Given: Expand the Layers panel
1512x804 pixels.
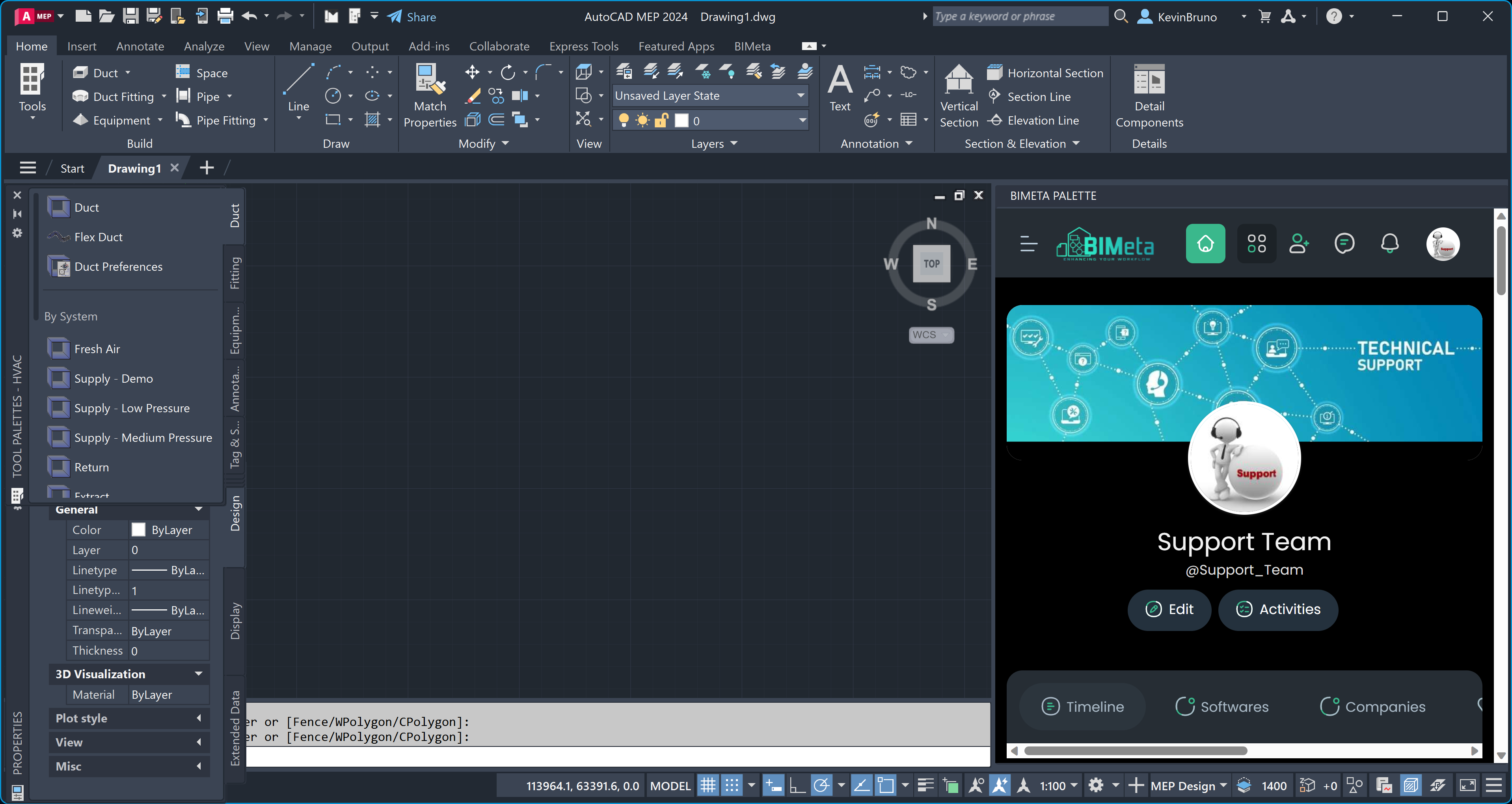Looking at the screenshot, I should pyautogui.click(x=714, y=144).
